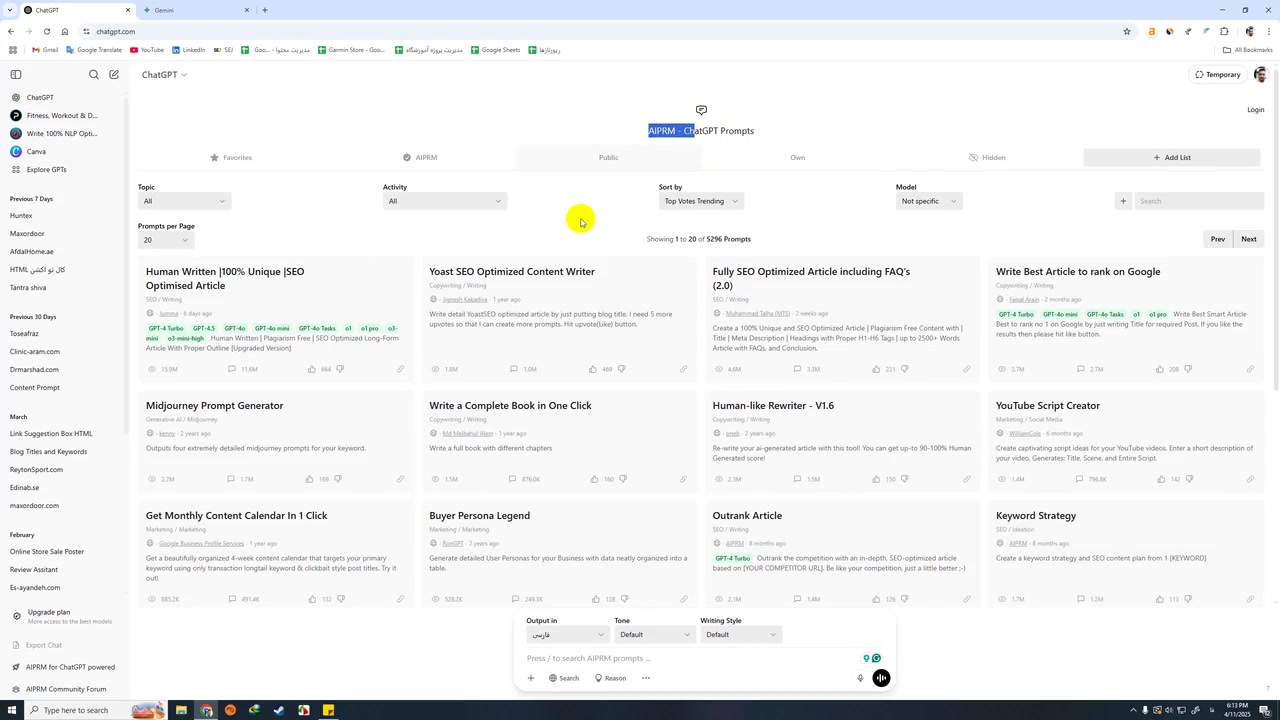Start a new chat with the compose icon
The width and height of the screenshot is (1280, 720).
coord(114,74)
